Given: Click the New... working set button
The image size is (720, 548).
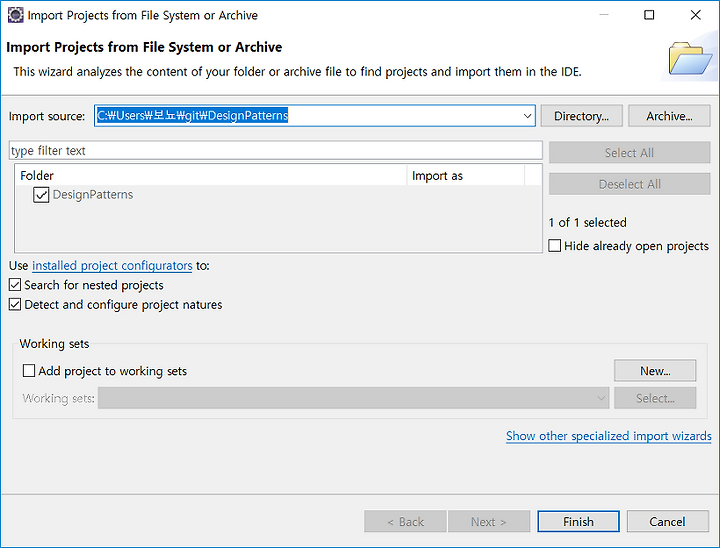Looking at the screenshot, I should [x=655, y=371].
